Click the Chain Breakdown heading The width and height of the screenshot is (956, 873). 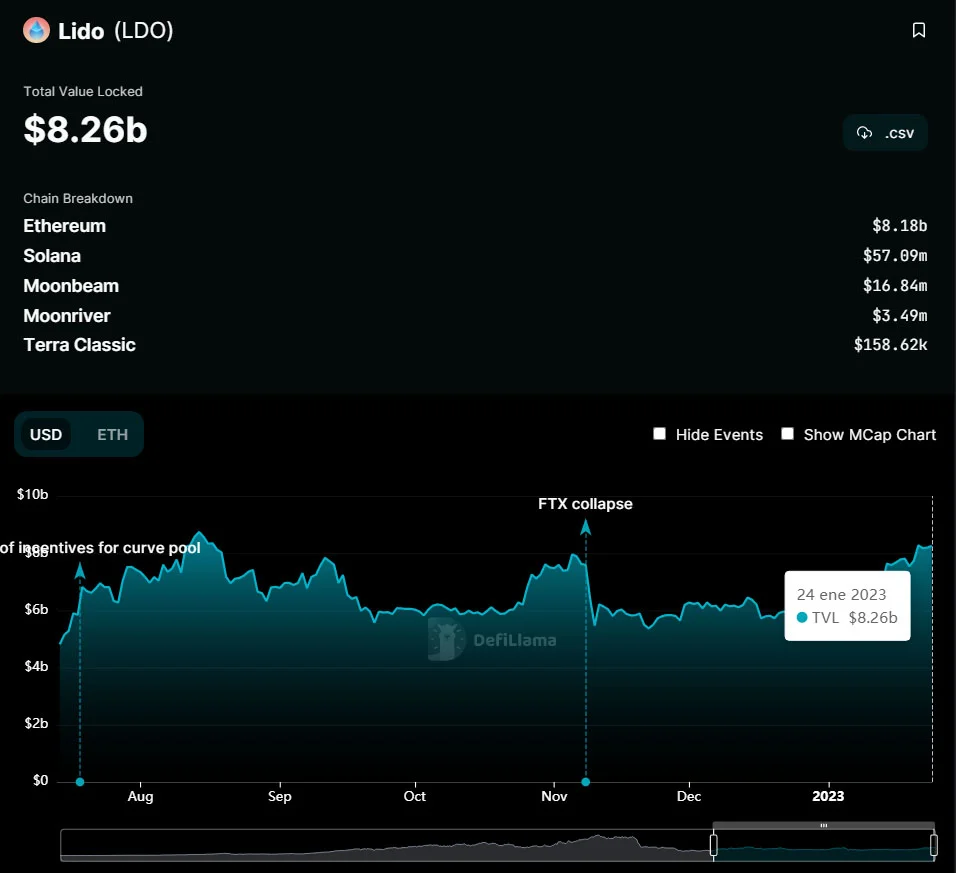coord(78,199)
